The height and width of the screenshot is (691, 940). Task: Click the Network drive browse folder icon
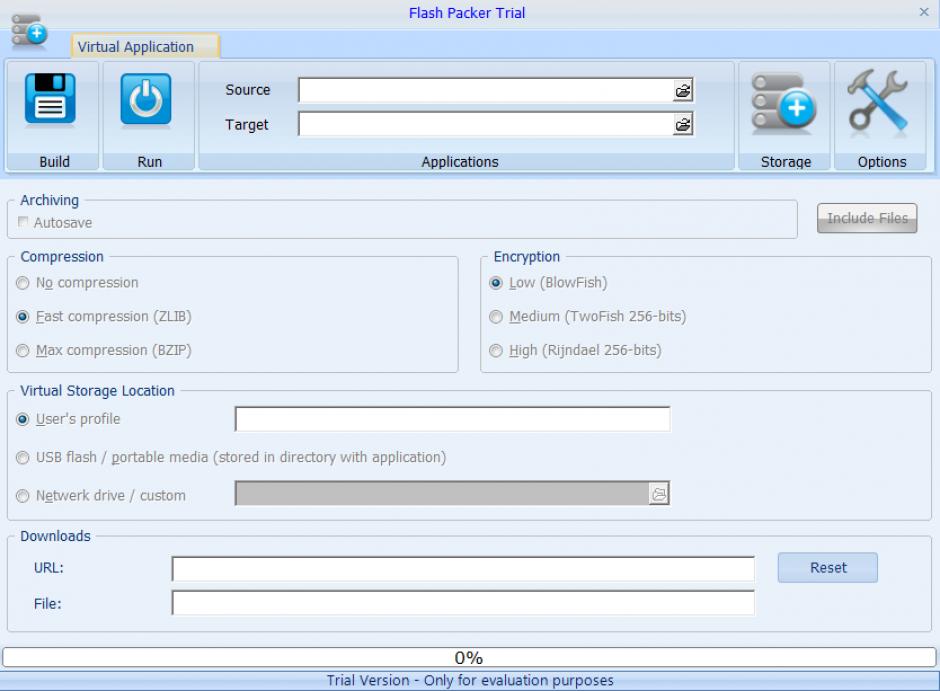tap(659, 494)
